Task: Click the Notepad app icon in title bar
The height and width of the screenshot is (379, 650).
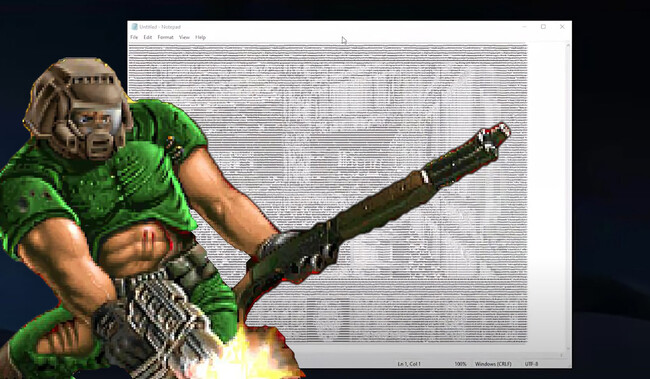Action: 134,27
